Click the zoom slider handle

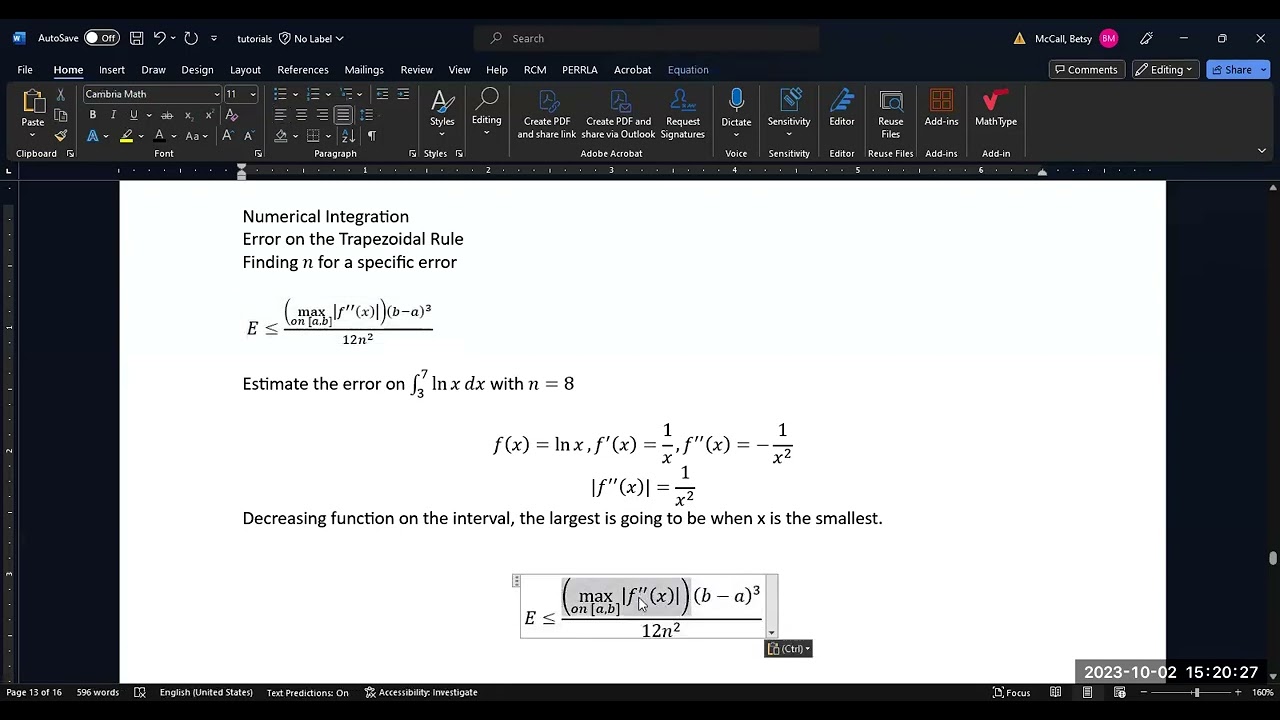pos(1196,692)
